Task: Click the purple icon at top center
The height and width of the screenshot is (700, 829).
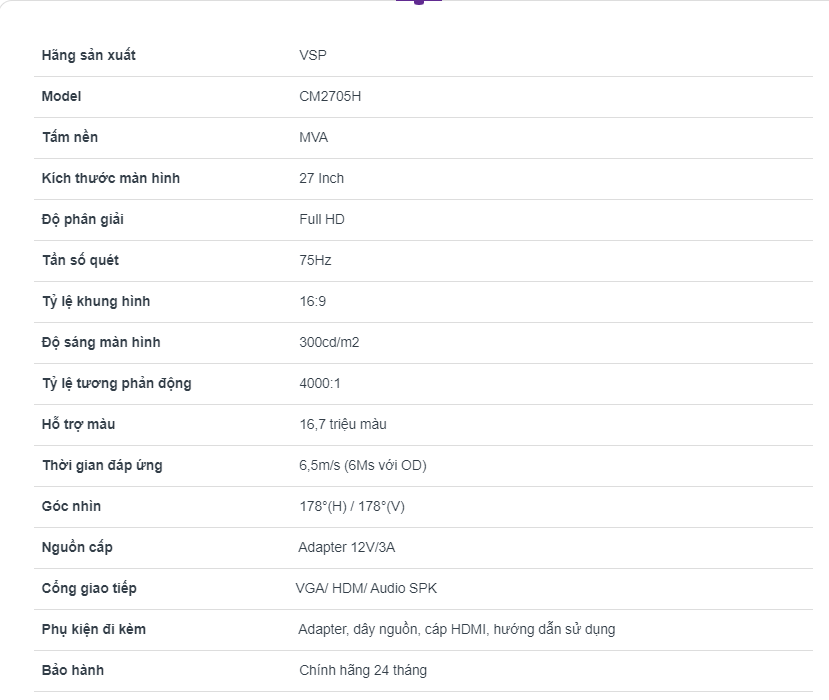Action: click(419, 2)
